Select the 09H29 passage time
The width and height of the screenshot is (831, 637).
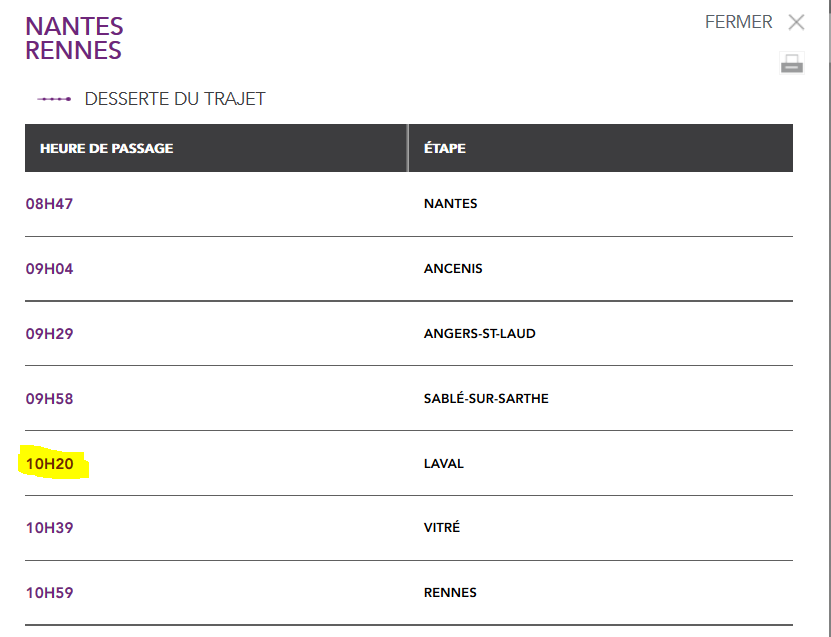(x=49, y=334)
